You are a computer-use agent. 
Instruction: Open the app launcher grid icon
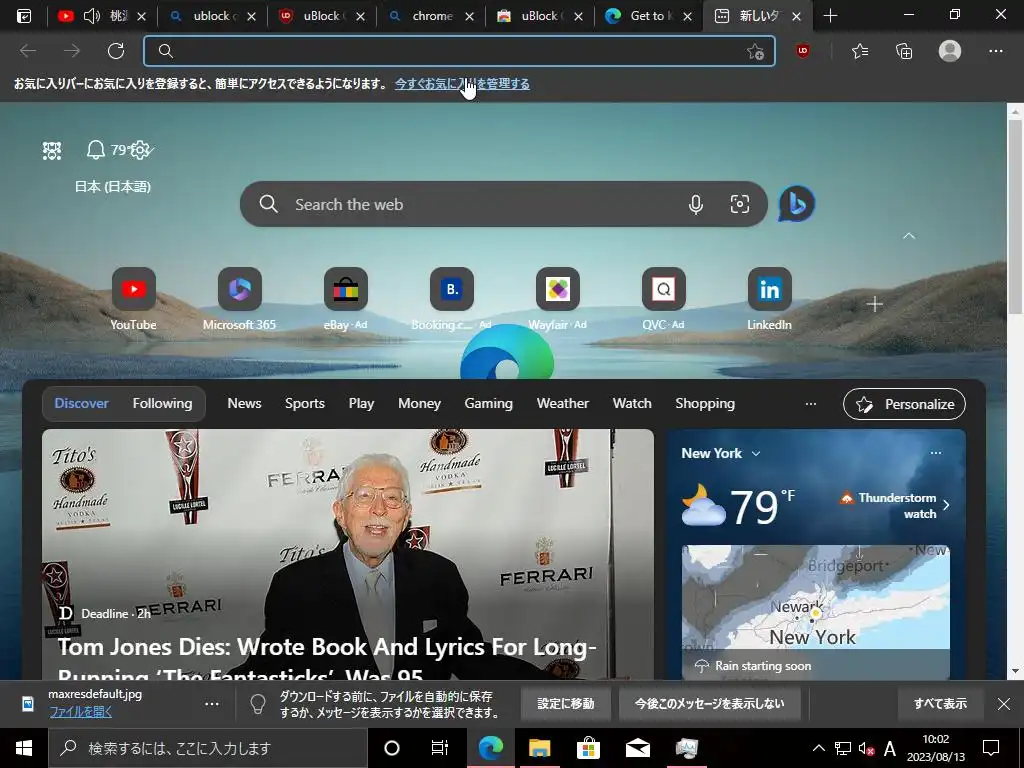click(x=52, y=151)
